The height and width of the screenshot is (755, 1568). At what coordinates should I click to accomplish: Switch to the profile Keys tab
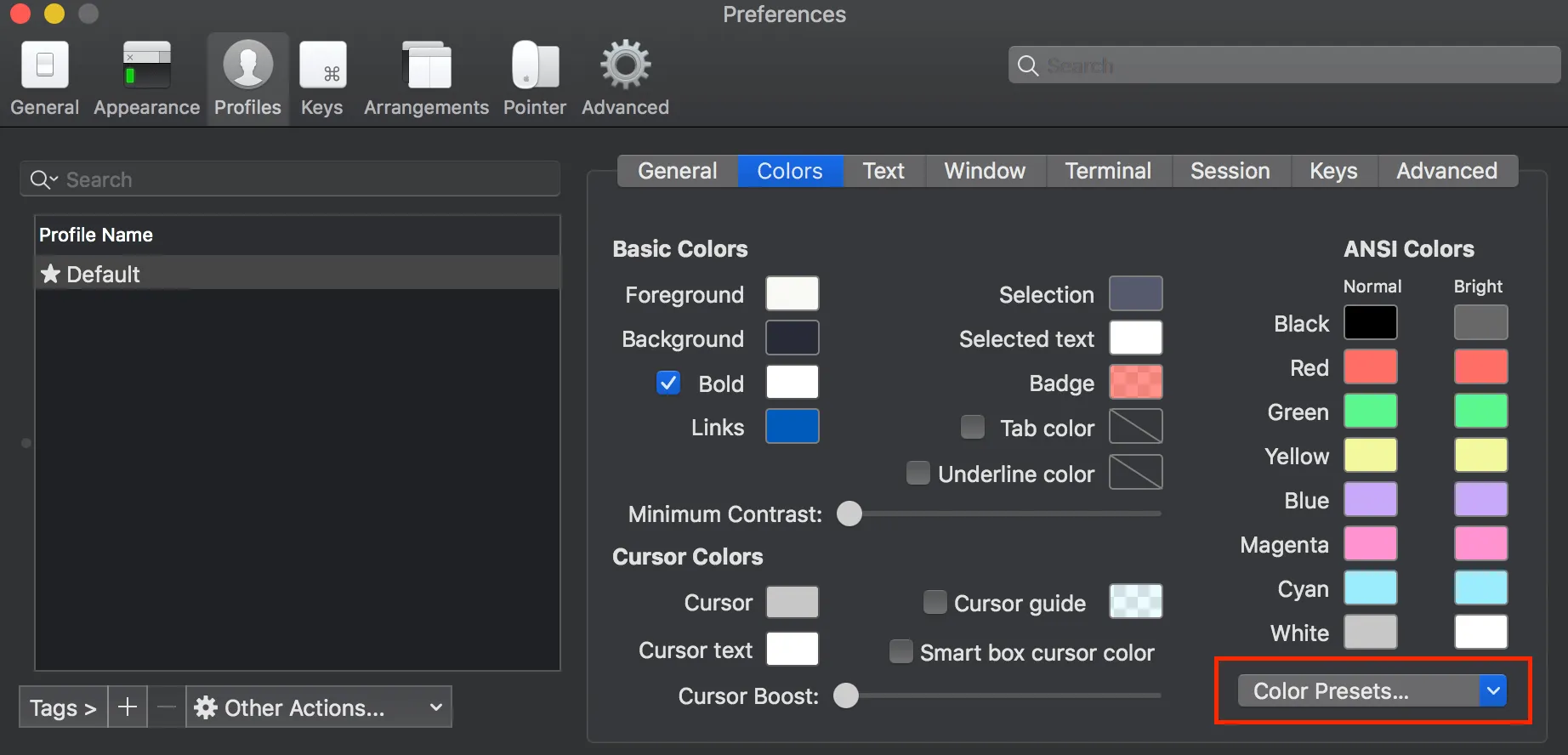pyautogui.click(x=1333, y=171)
